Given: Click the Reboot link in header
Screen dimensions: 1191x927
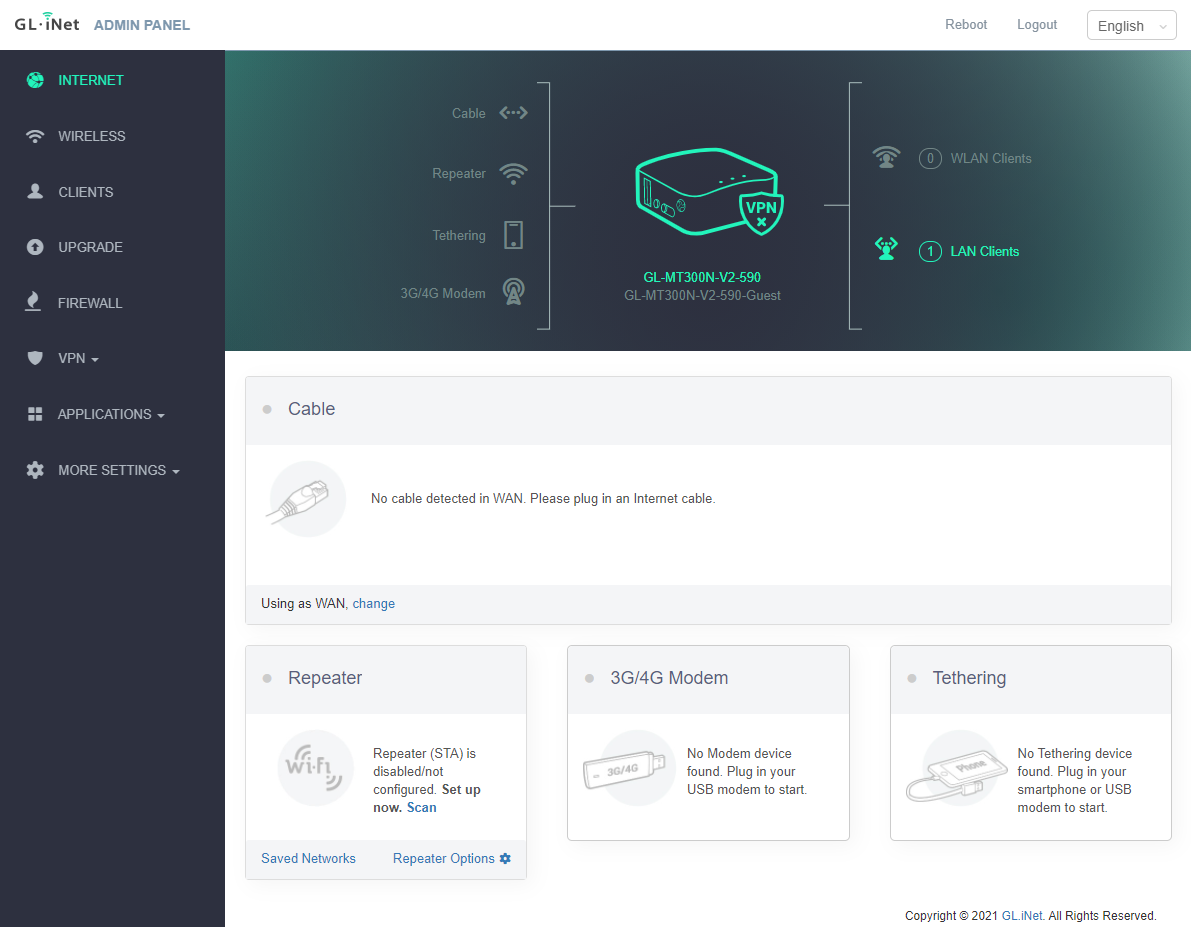Looking at the screenshot, I should point(966,25).
